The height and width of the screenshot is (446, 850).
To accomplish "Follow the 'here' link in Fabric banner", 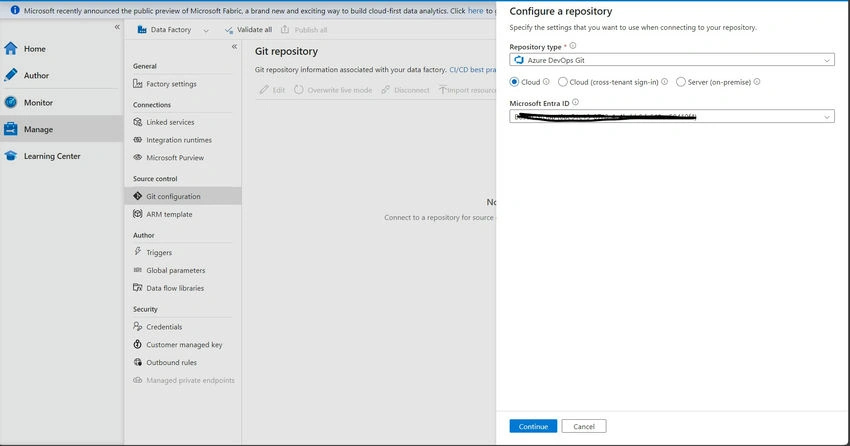I will tap(475, 10).
